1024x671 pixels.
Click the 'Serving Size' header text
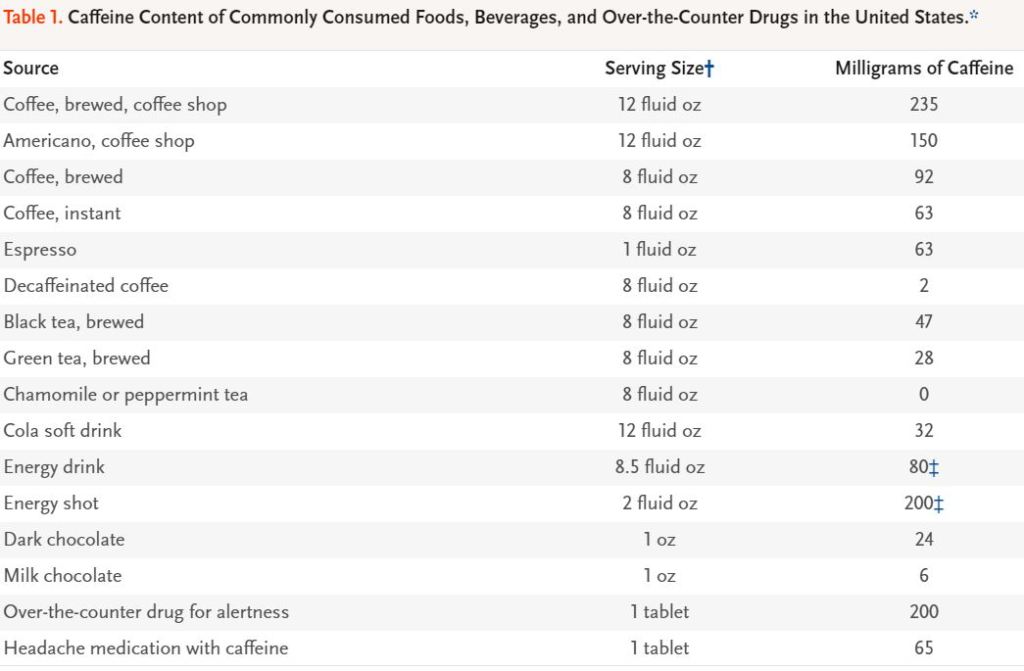tap(653, 68)
